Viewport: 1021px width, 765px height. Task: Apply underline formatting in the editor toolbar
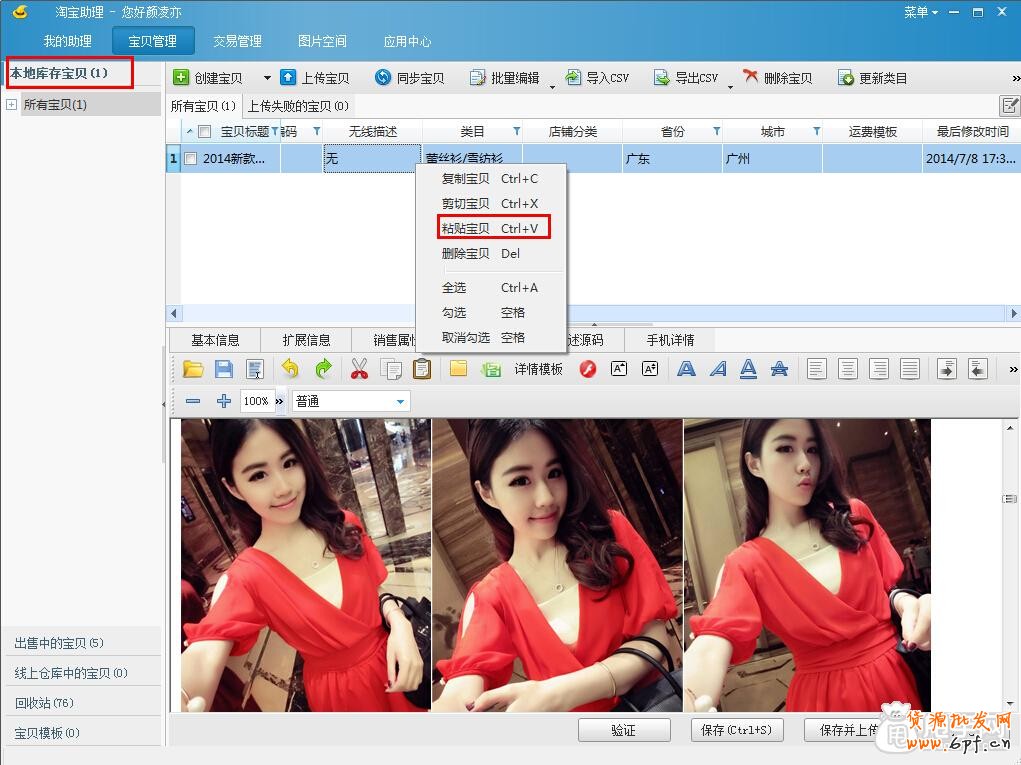click(x=748, y=369)
